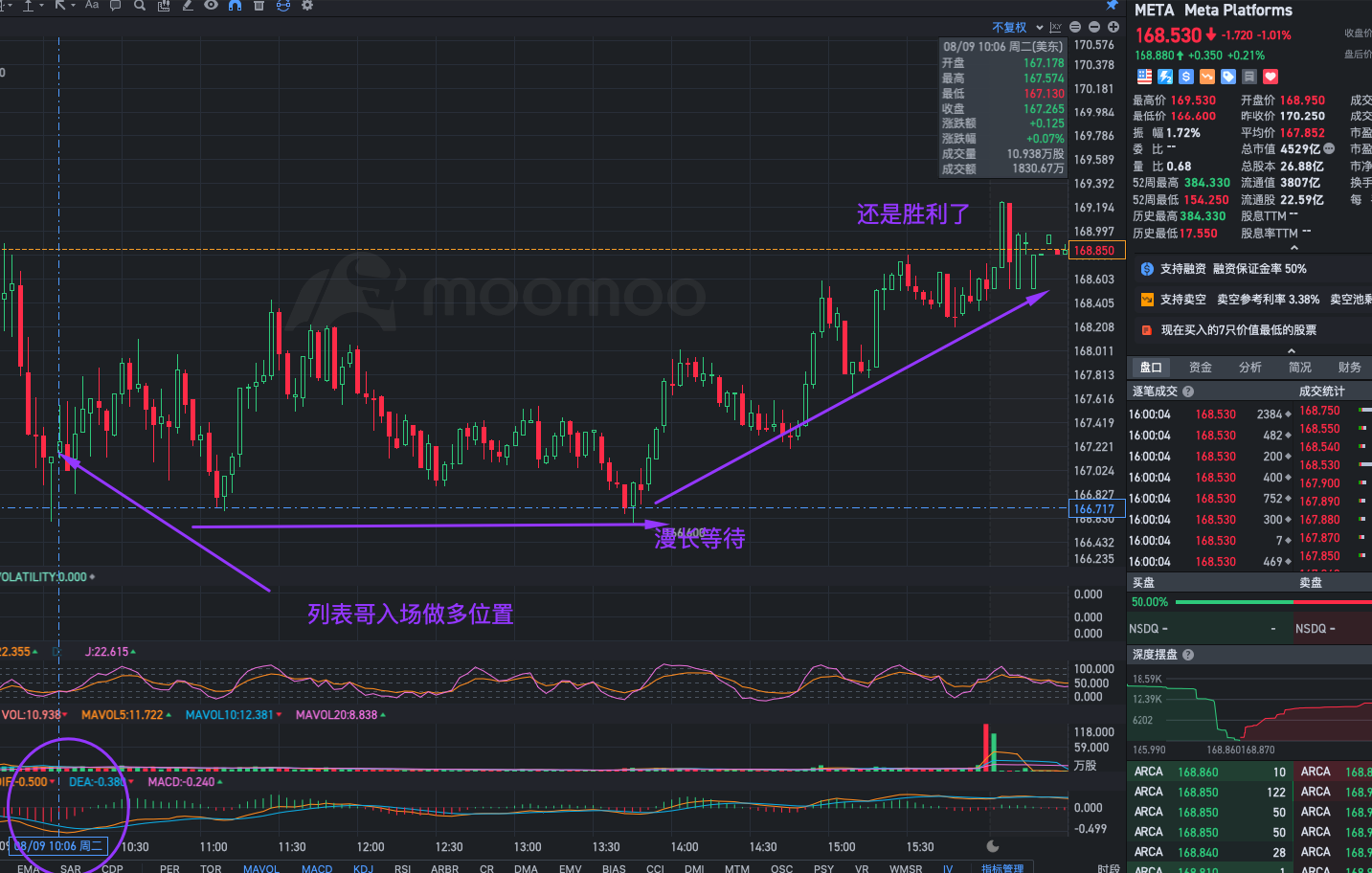Click the gray notes icon
The height and width of the screenshot is (873, 1372).
pos(1249,77)
